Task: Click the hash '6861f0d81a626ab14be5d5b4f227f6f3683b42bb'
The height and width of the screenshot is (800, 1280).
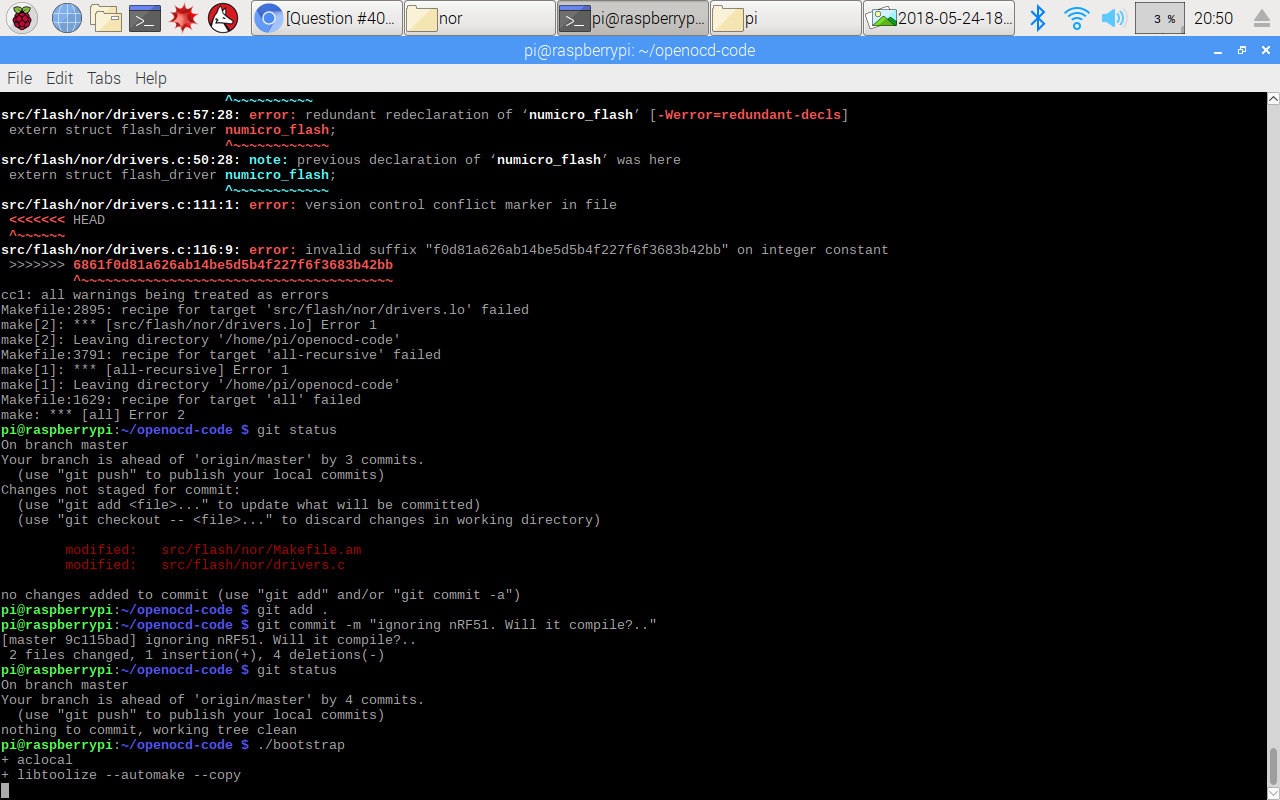Action: tap(233, 265)
